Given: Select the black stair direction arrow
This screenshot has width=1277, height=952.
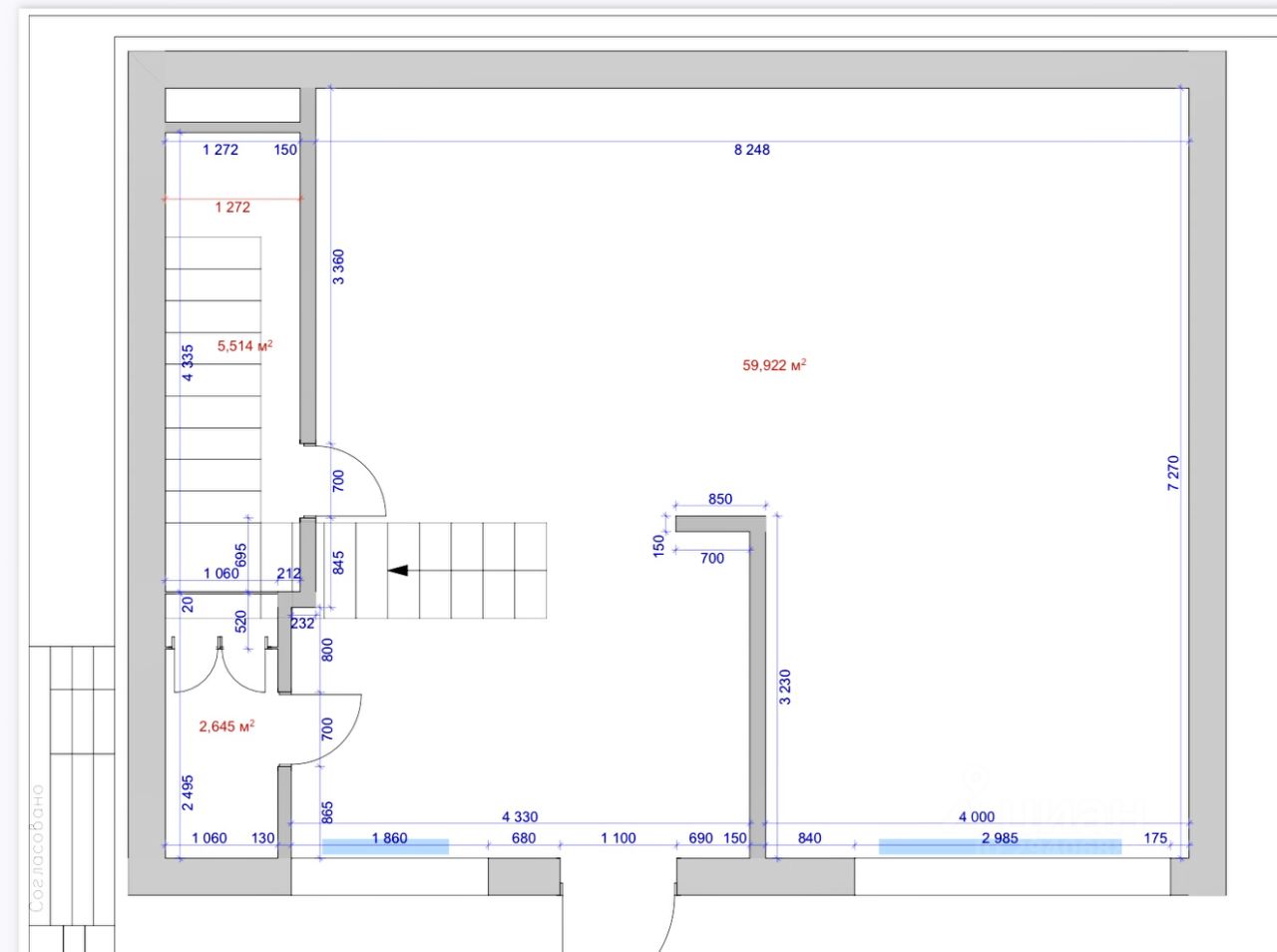Looking at the screenshot, I should point(398,571).
